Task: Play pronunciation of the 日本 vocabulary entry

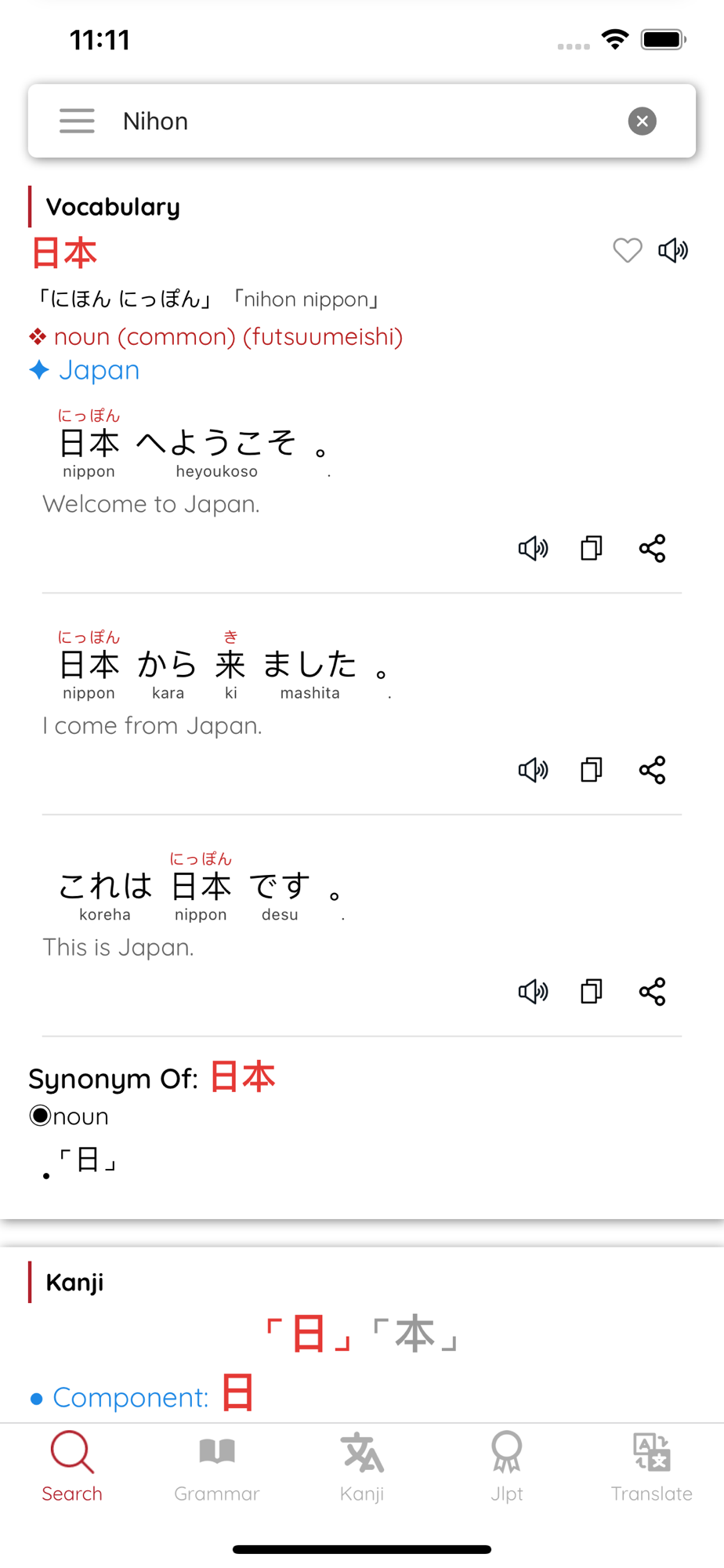Action: click(673, 250)
